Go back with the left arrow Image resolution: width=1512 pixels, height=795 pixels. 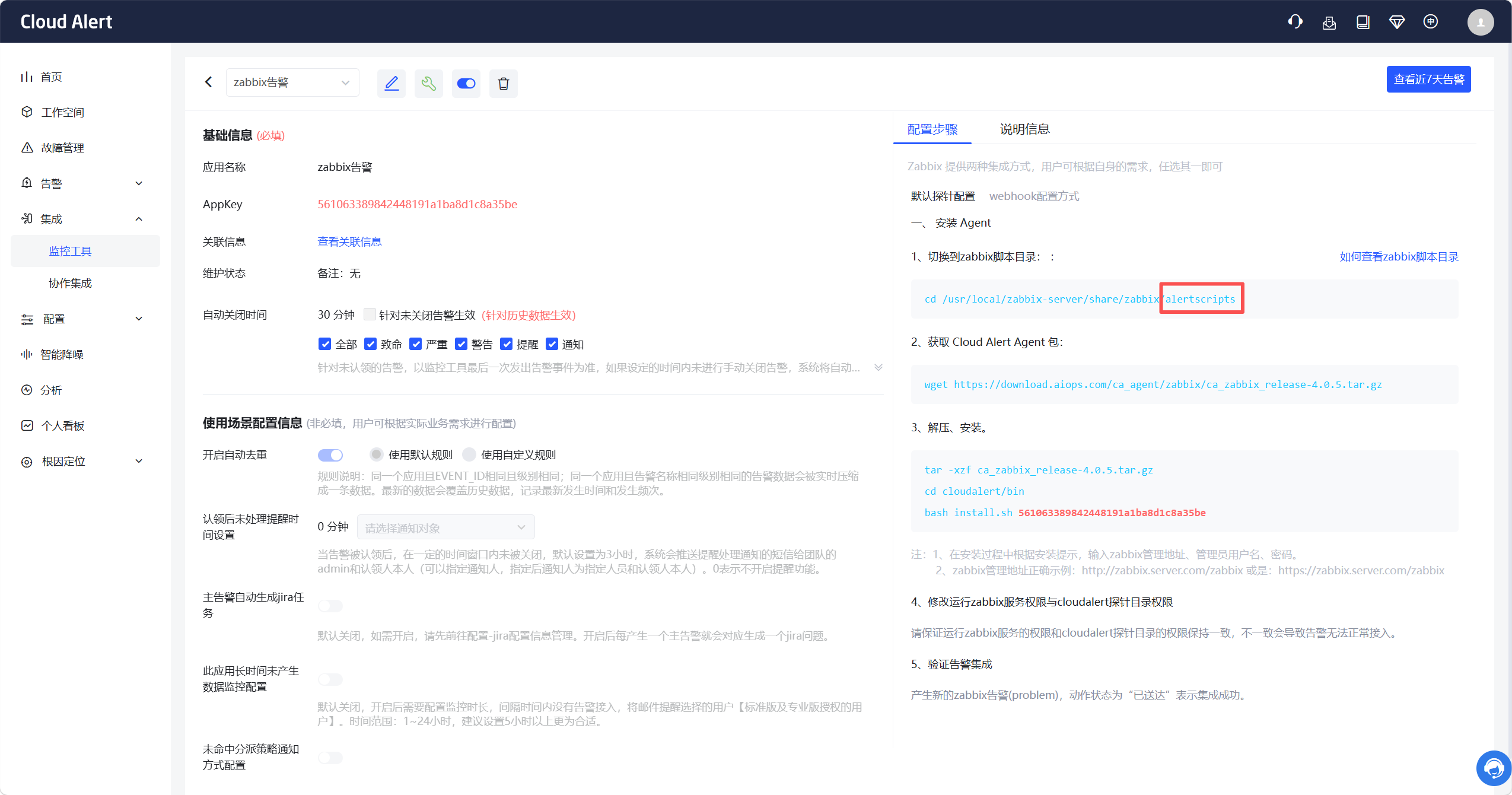[x=208, y=82]
